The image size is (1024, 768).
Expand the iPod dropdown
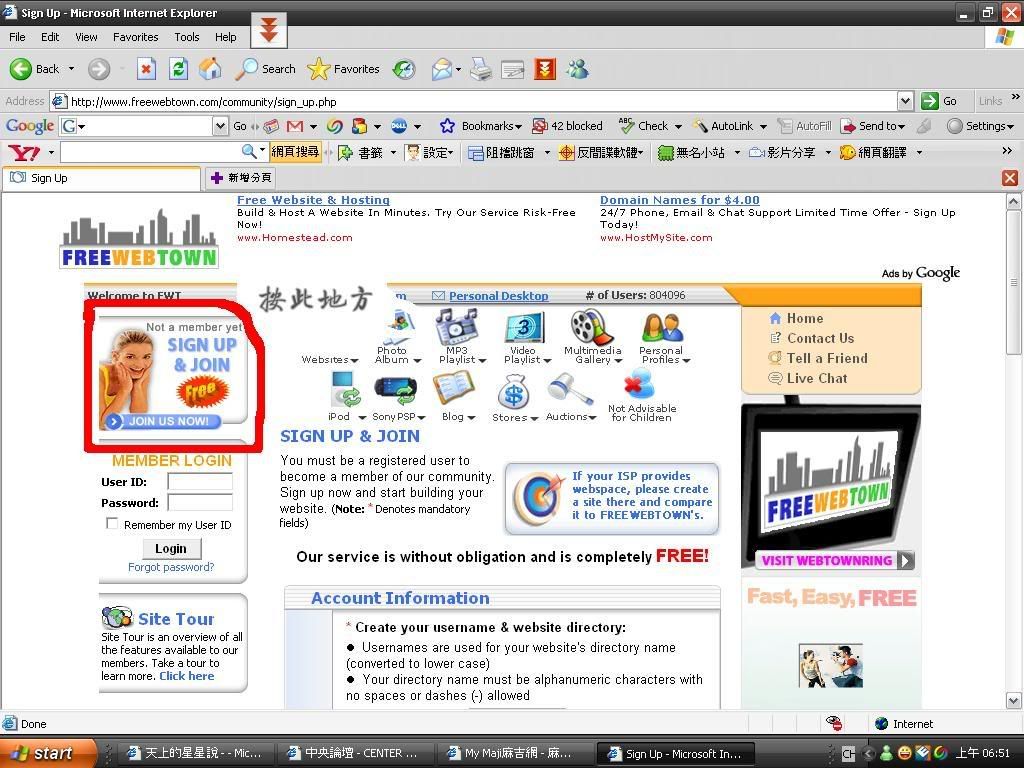tap(362, 417)
